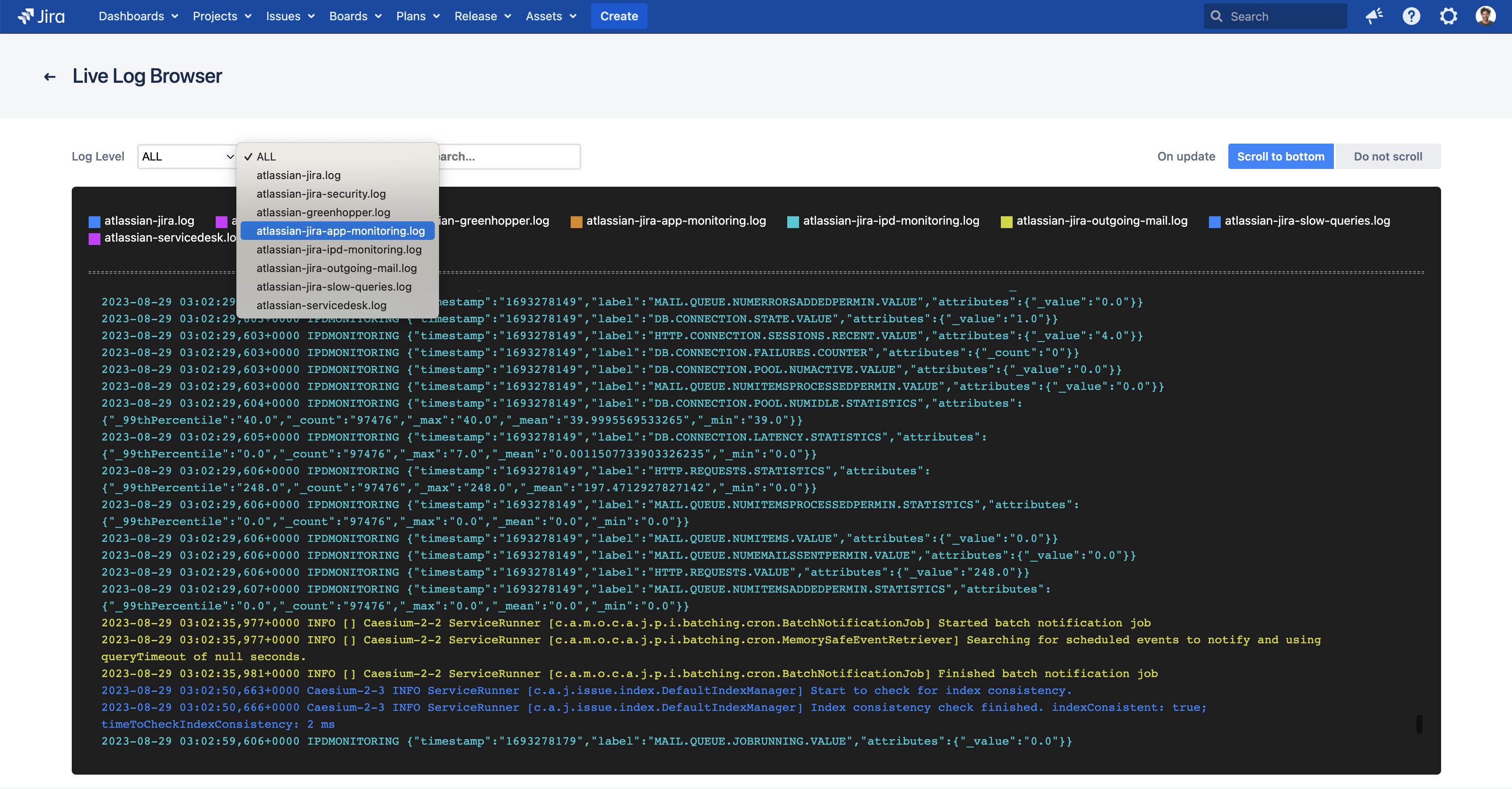Open the Log Level ALL dropdown
The height and width of the screenshot is (789, 1512).
click(187, 156)
